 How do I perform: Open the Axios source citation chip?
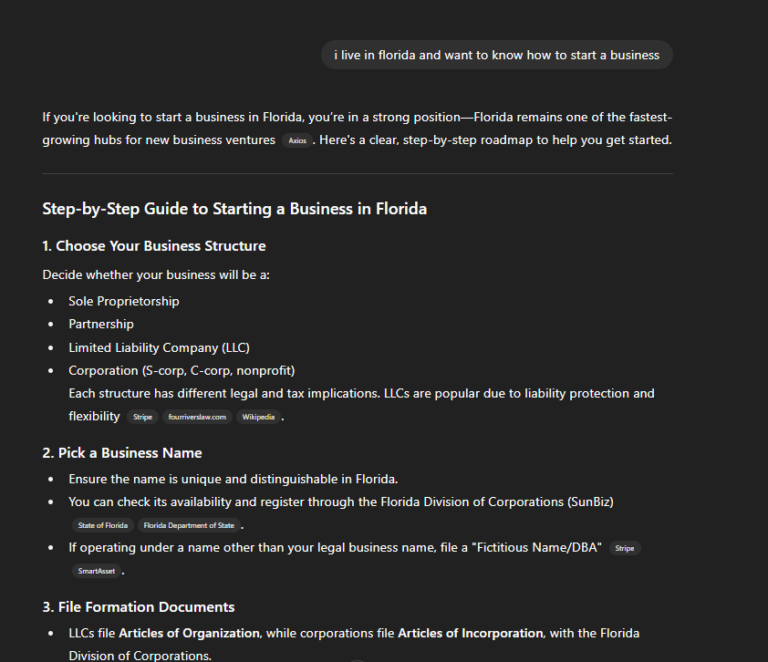click(297, 141)
